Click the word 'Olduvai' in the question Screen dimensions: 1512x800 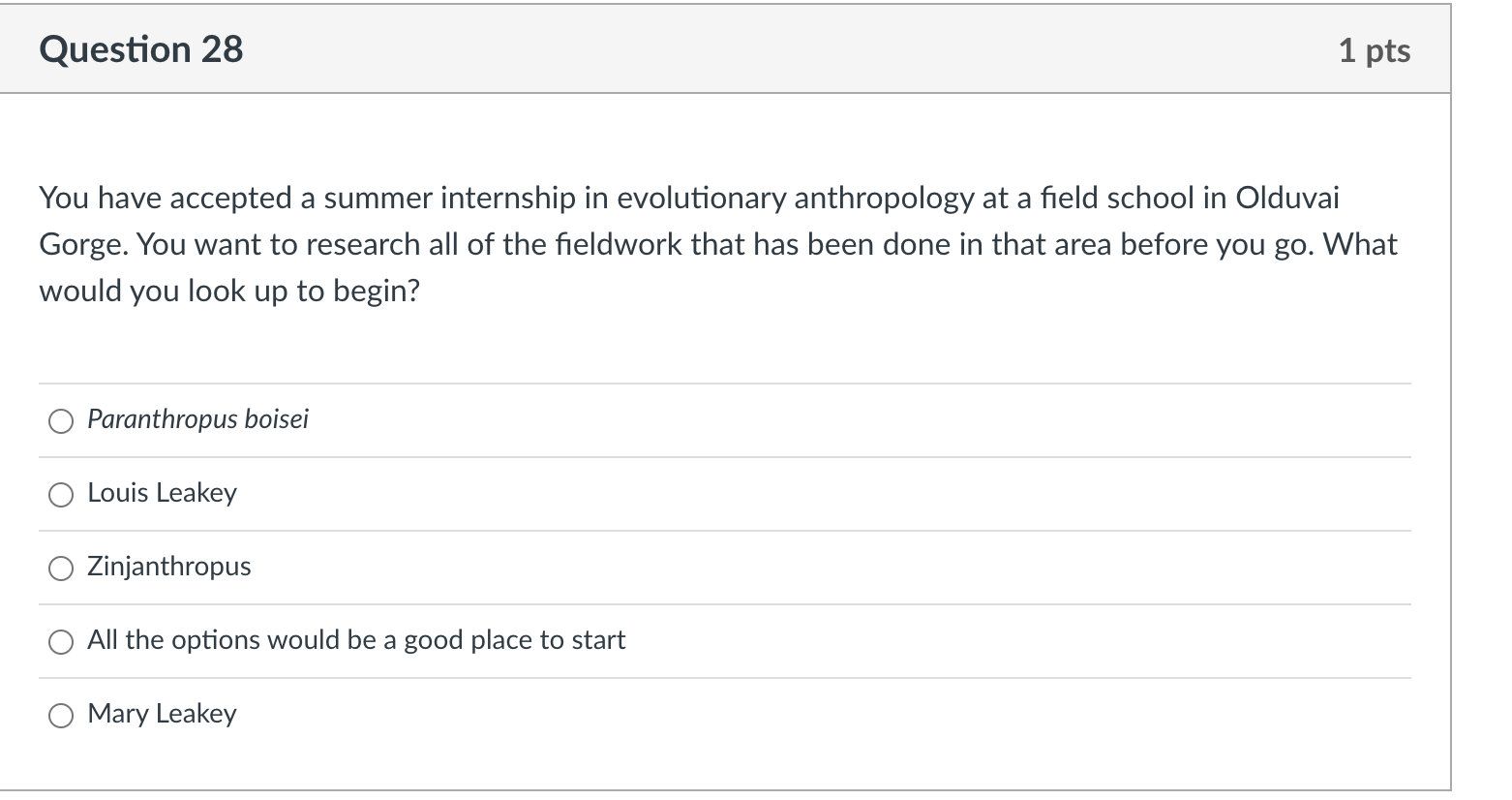pos(1288,198)
